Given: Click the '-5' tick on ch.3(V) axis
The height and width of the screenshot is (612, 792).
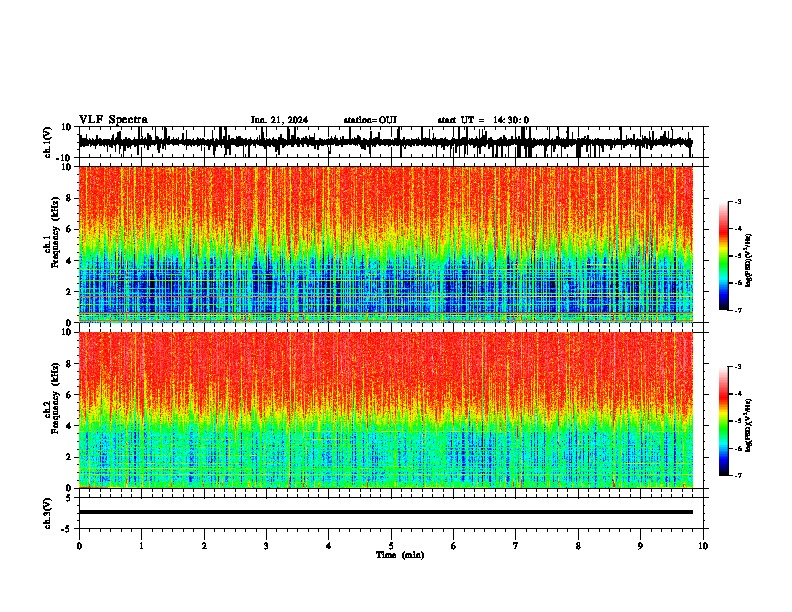Looking at the screenshot, I should [67, 529].
